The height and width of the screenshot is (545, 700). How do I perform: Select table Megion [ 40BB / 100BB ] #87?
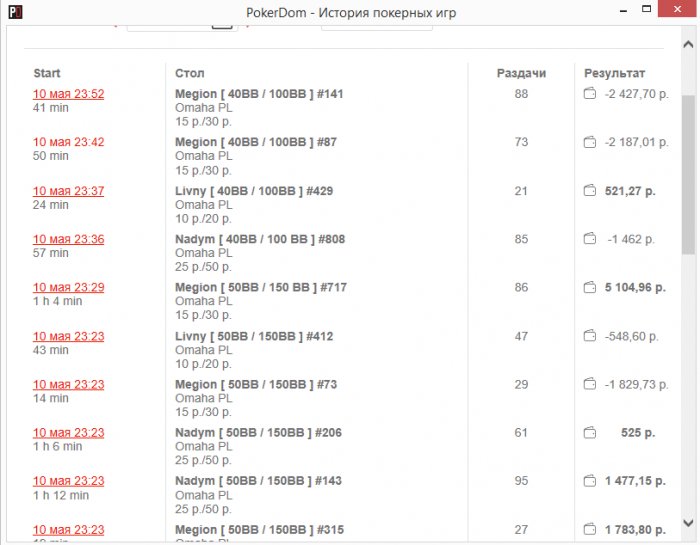256,142
